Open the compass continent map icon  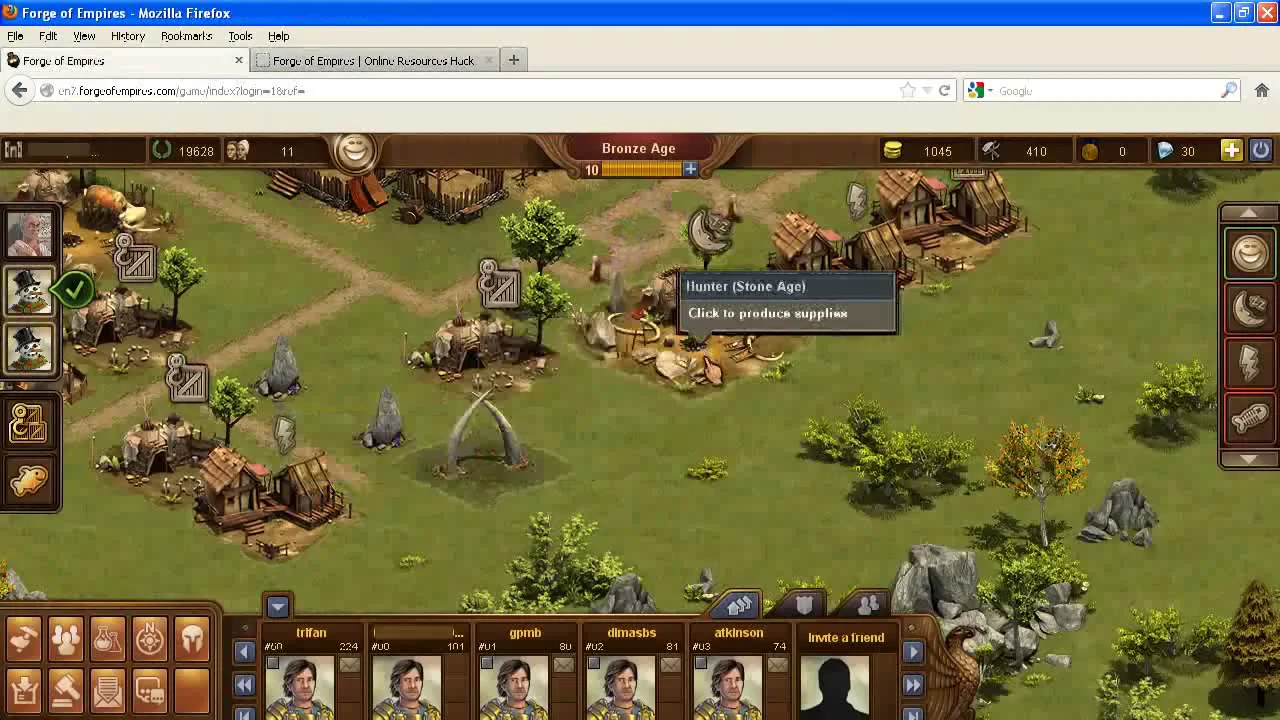(150, 638)
